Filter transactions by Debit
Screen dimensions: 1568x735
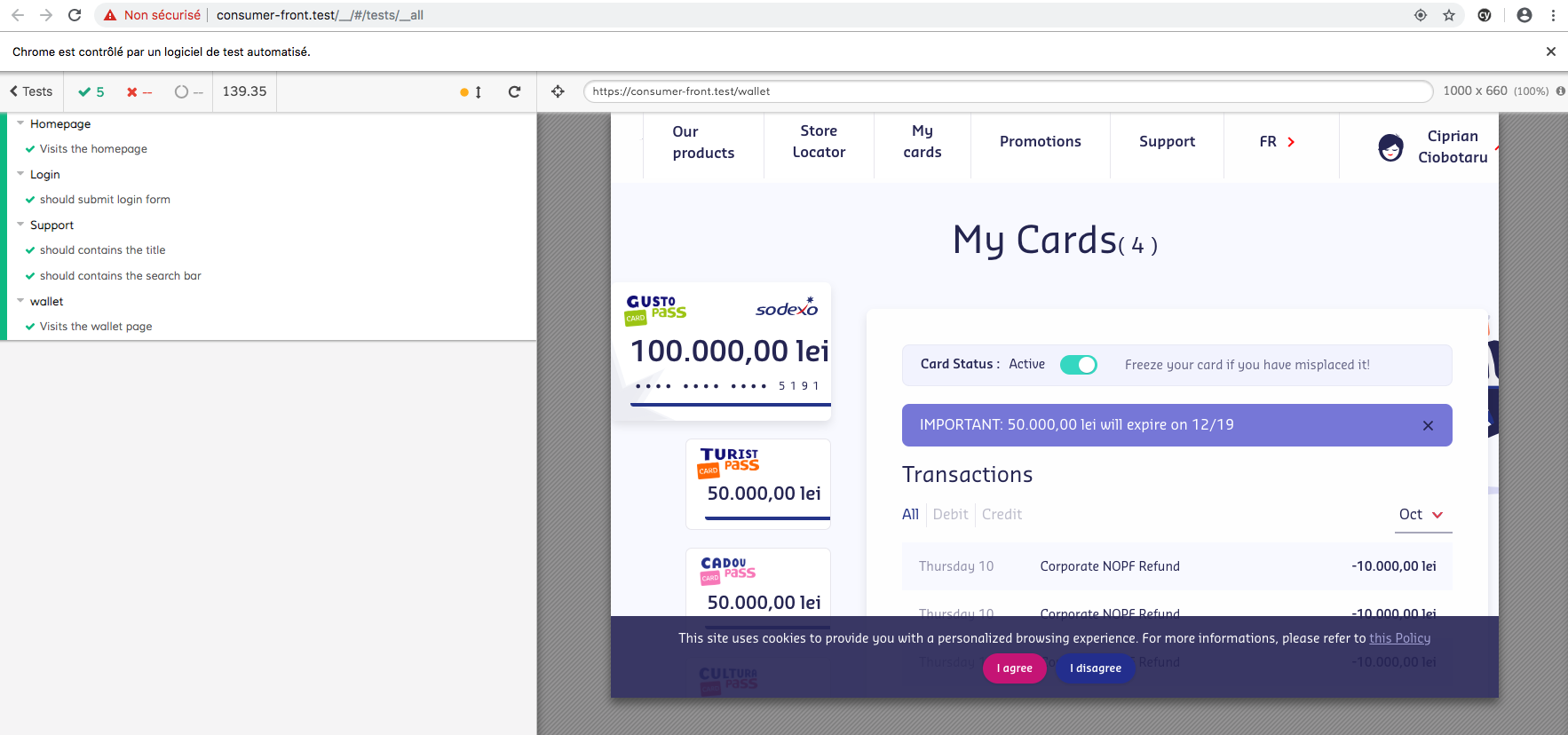pos(950,514)
